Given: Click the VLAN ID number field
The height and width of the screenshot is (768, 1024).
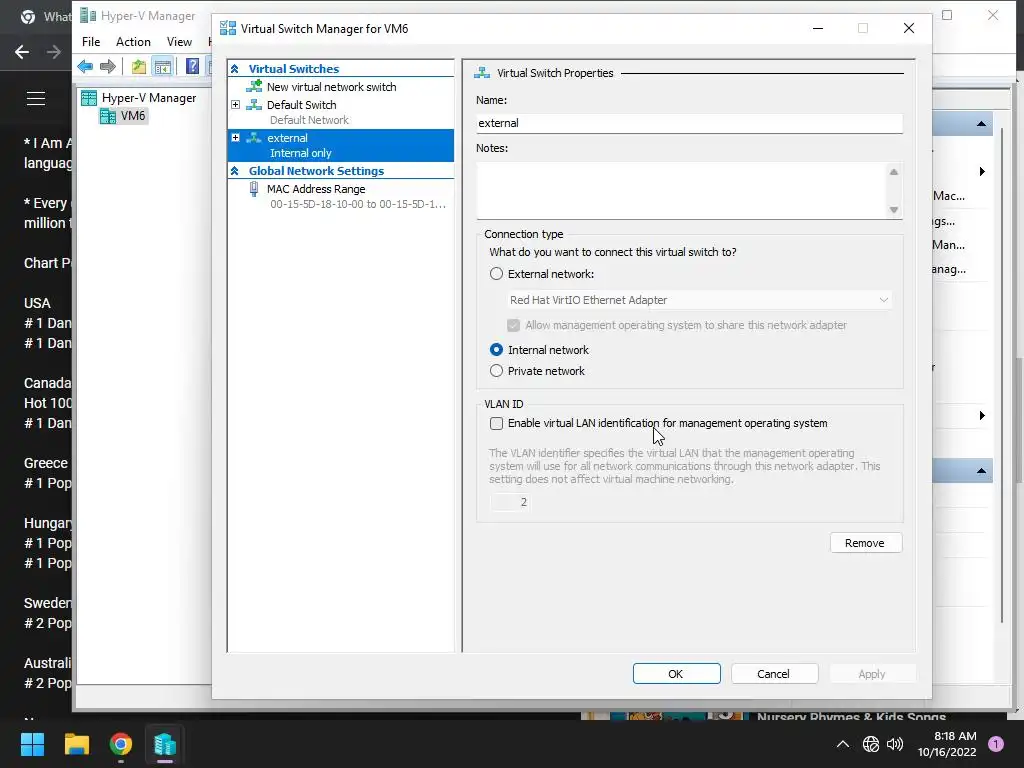Looking at the screenshot, I should pos(510,502).
